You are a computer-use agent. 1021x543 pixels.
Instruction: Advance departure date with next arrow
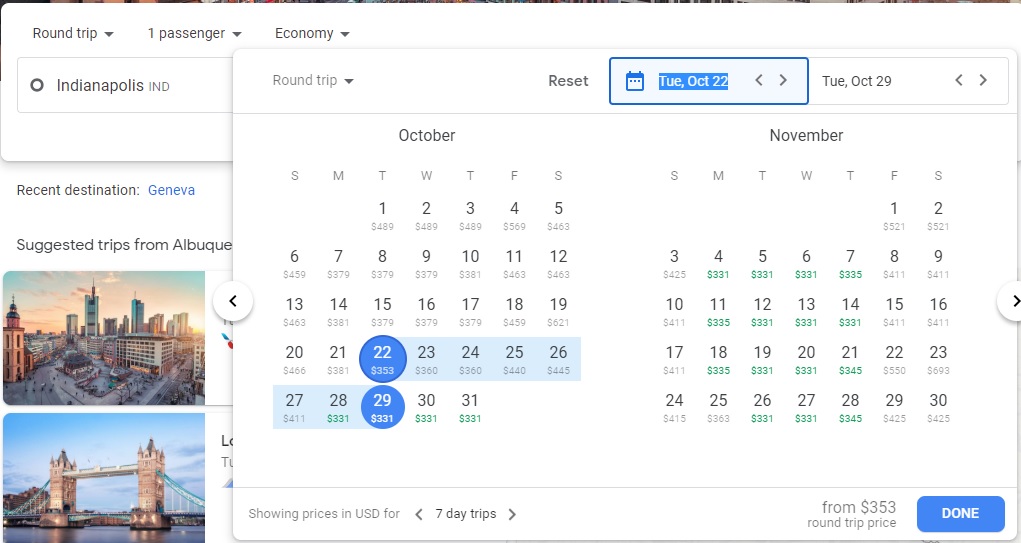coord(783,81)
